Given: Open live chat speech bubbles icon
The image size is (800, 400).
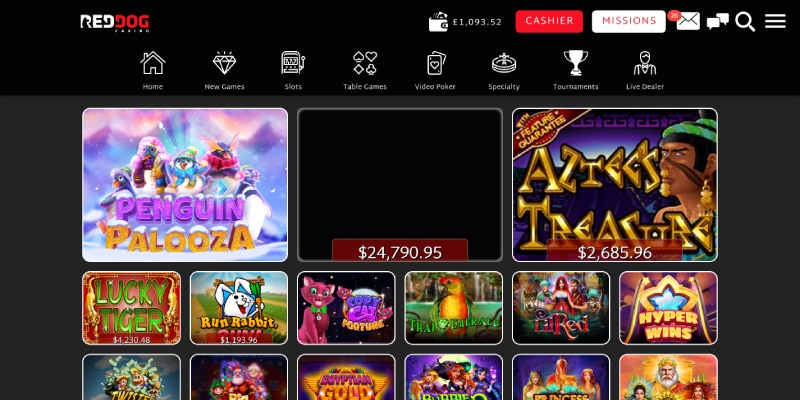Looking at the screenshot, I should (x=717, y=21).
